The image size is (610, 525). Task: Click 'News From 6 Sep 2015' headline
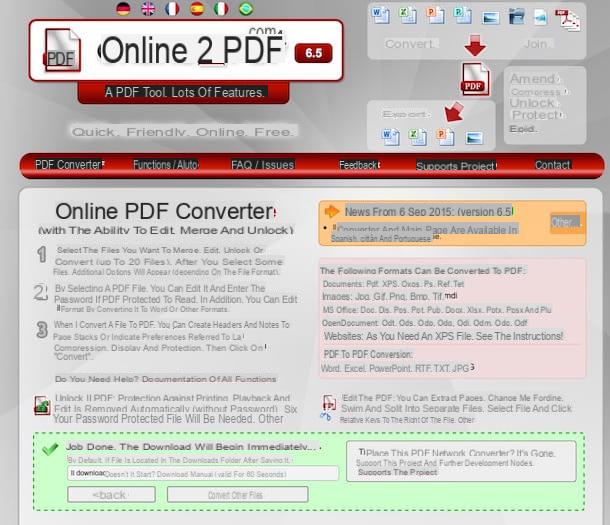428,212
